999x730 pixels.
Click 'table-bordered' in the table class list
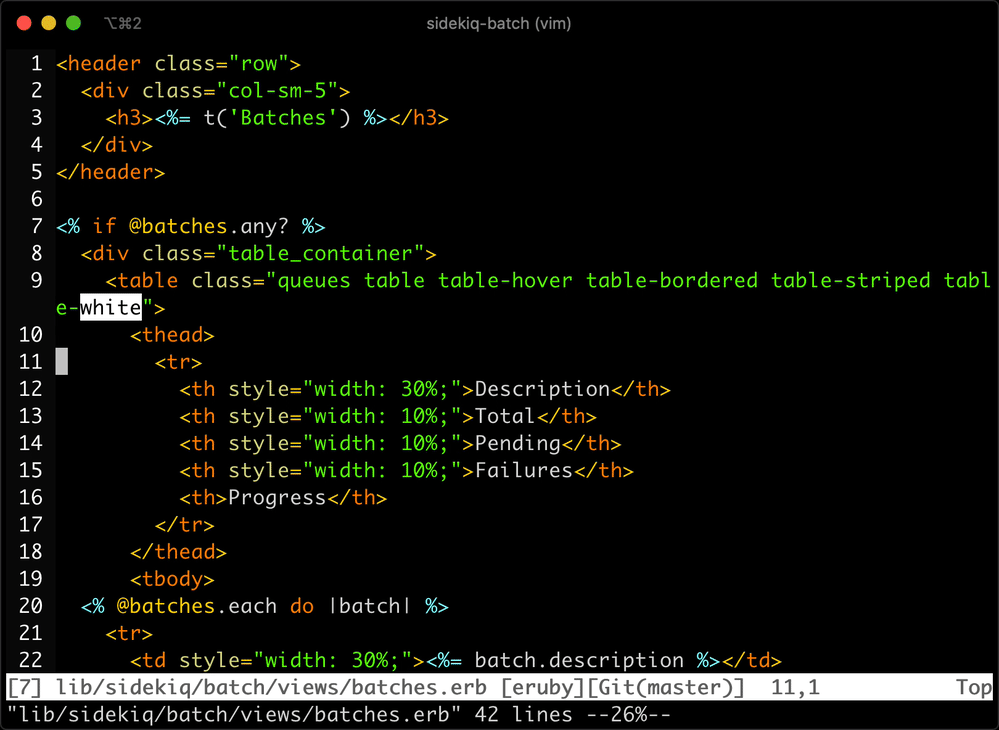672,280
